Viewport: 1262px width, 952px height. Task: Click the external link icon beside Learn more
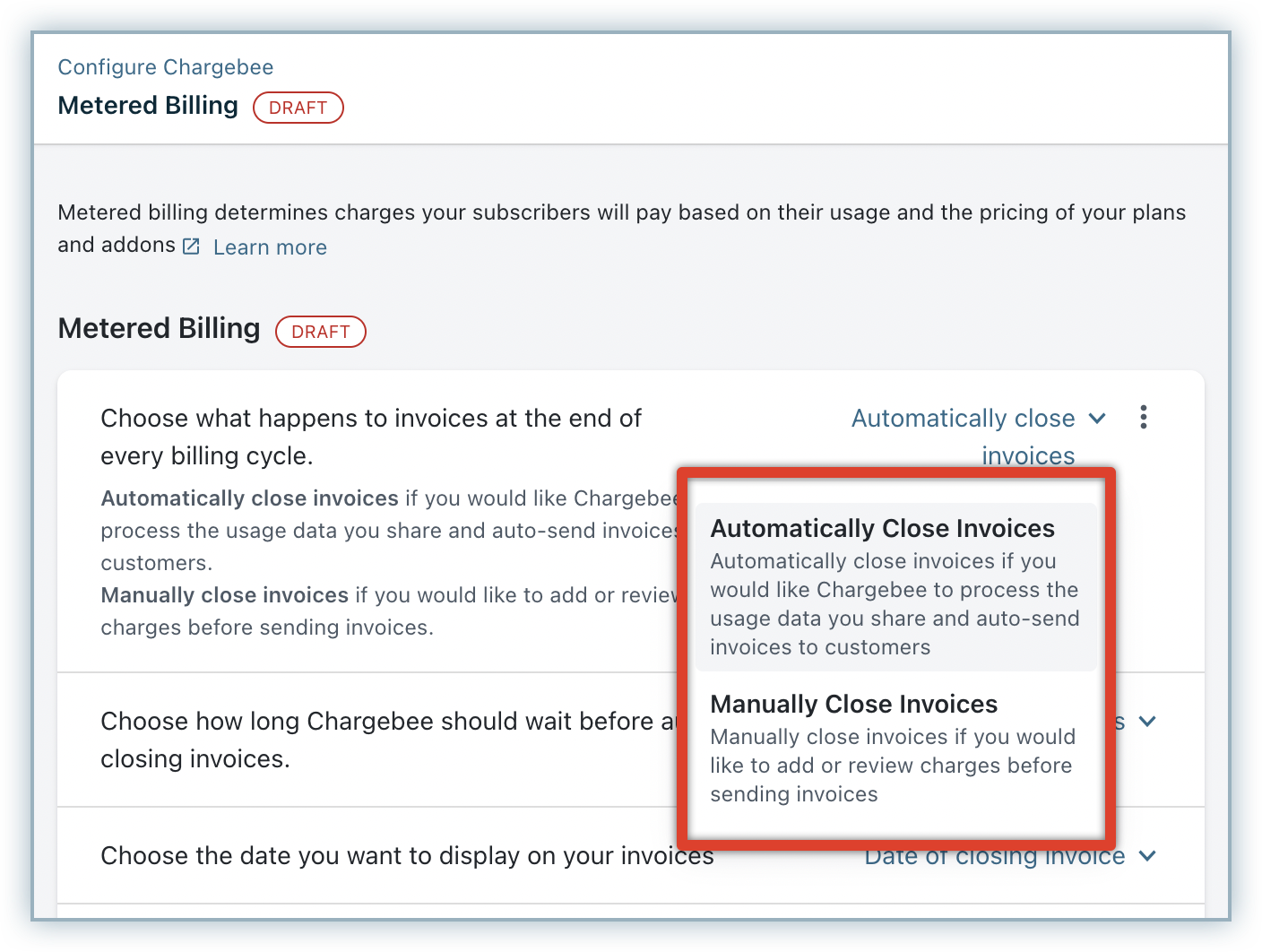(191, 247)
